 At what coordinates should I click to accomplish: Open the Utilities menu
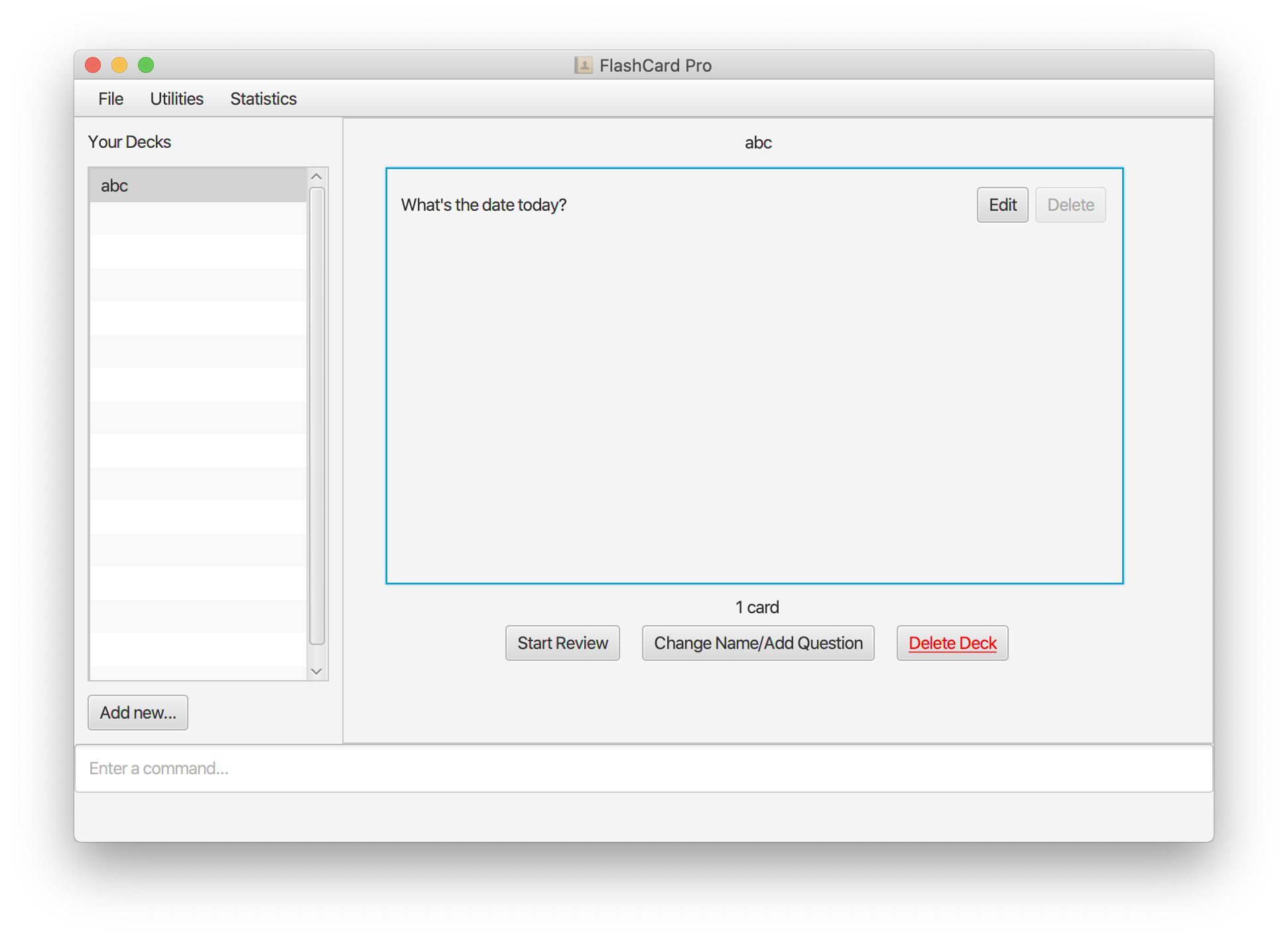pyautogui.click(x=176, y=99)
